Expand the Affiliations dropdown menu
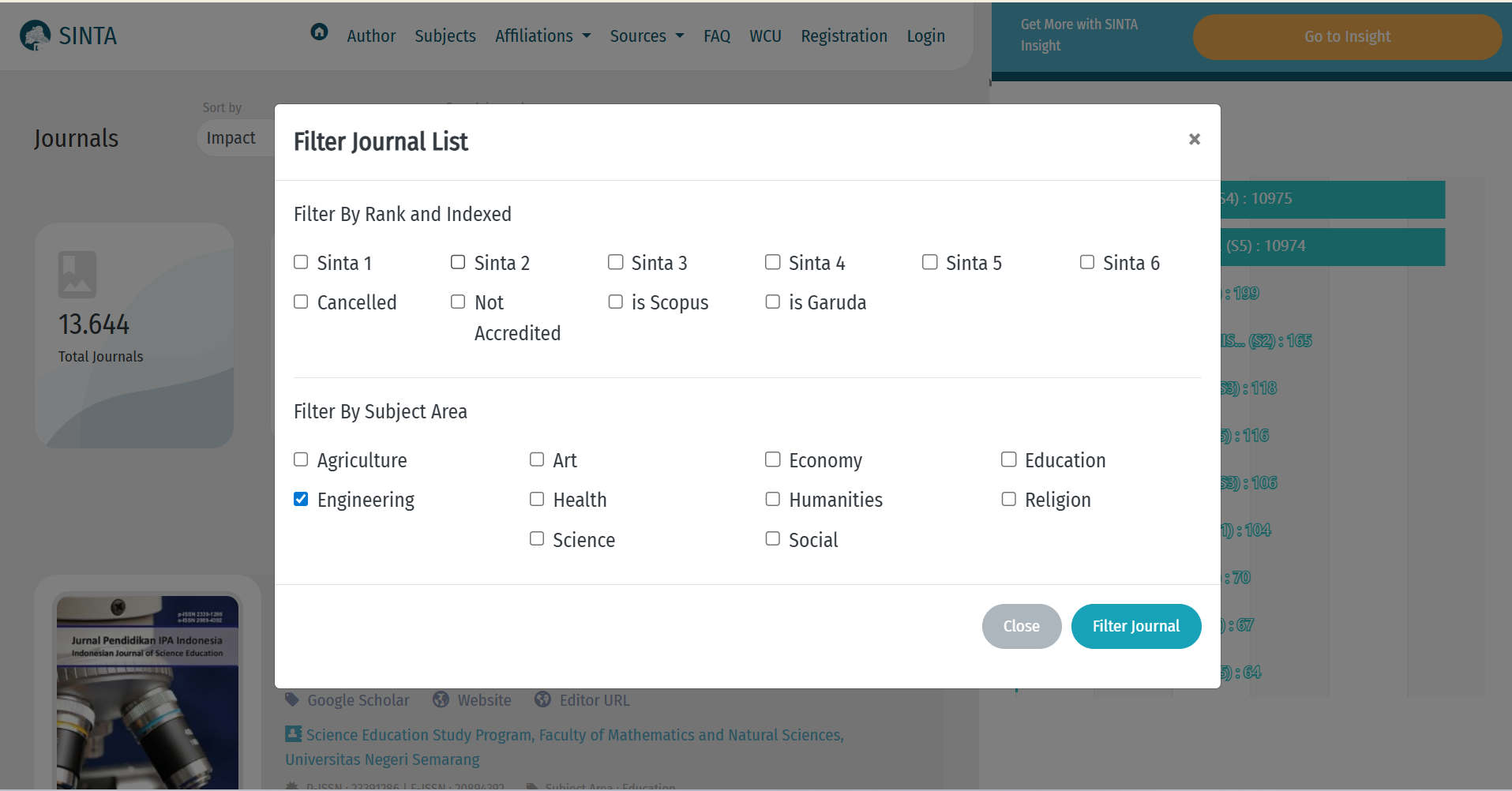This screenshot has height=791, width=1512. pyautogui.click(x=542, y=36)
